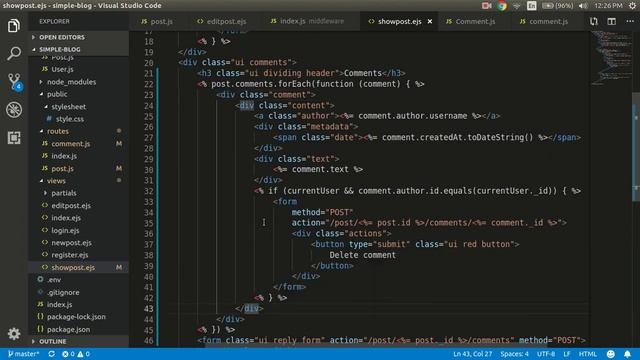Click the compare changes icon in editor toolbar
This screenshot has width=640, height=360.
coord(593,21)
